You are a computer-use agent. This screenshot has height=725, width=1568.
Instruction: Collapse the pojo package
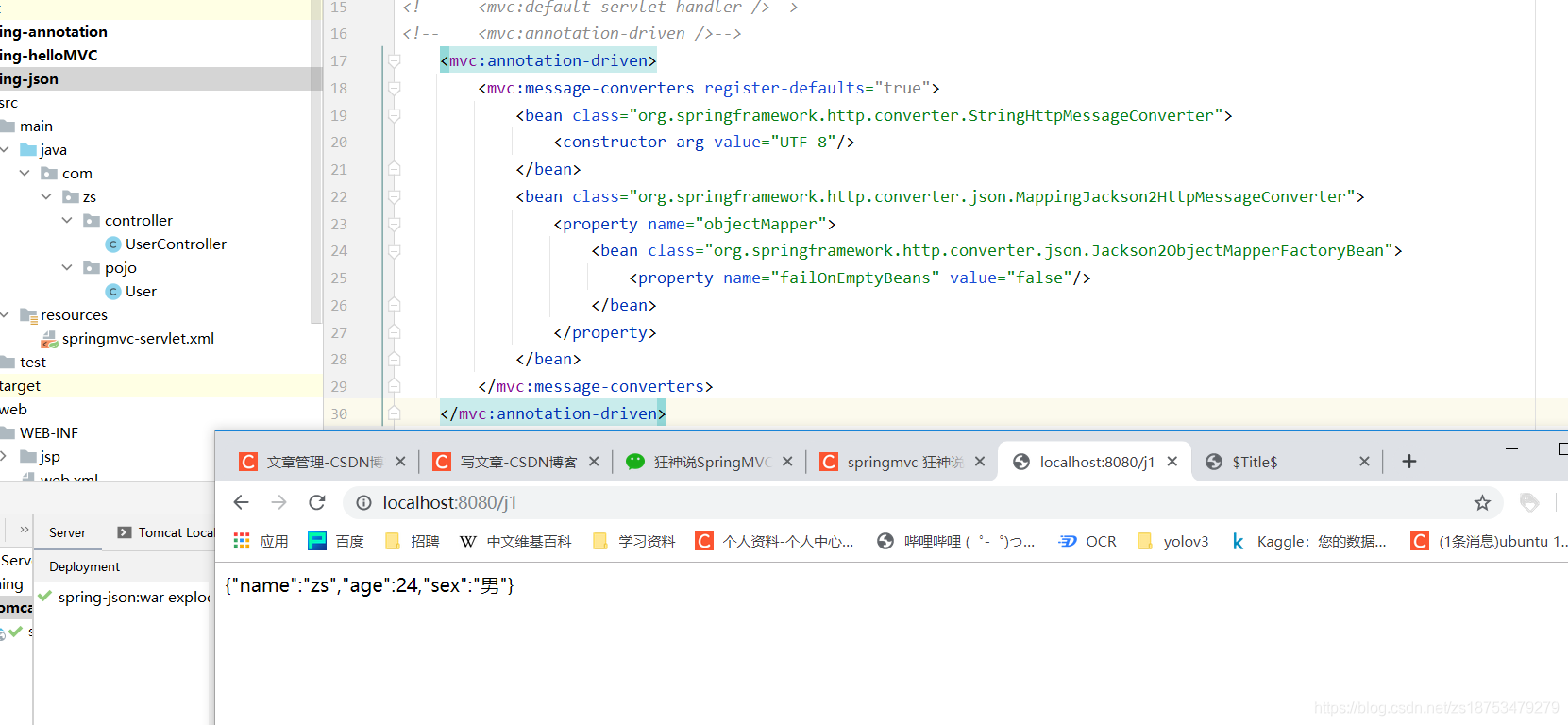[67, 267]
